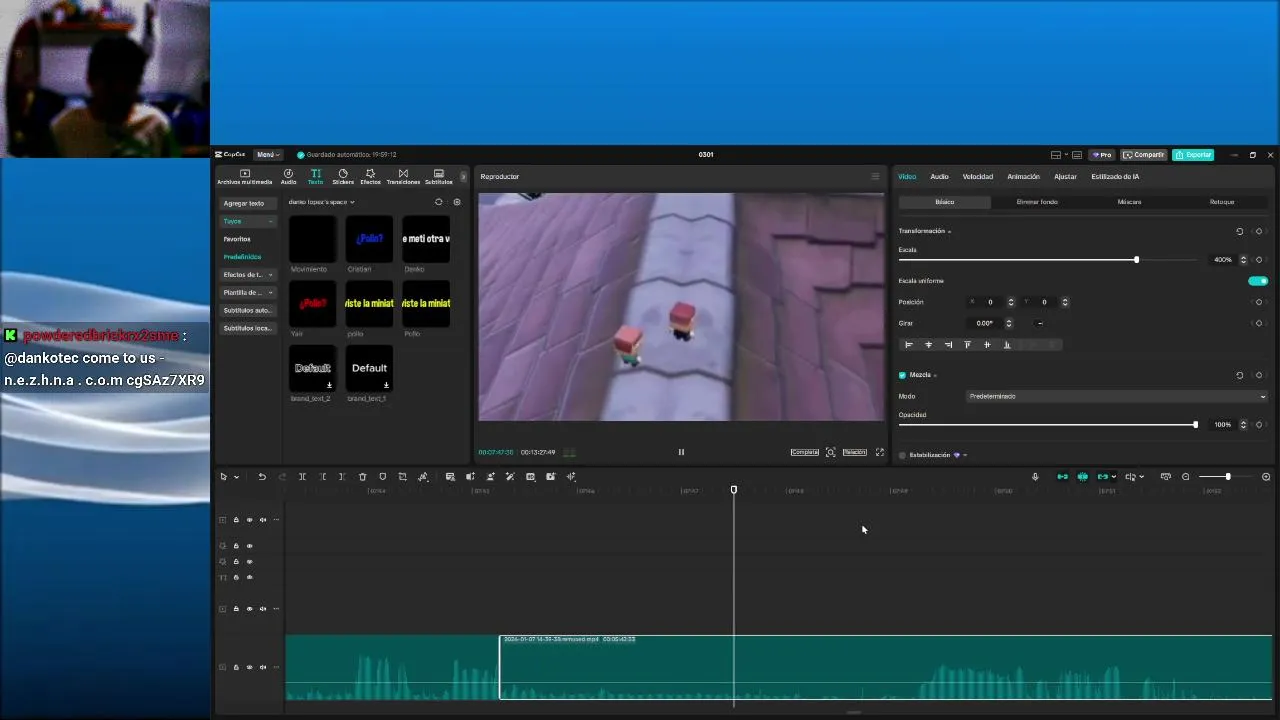This screenshot has width=1280, height=720.
Task: Select the Cristian text preset
Action: [x=369, y=239]
